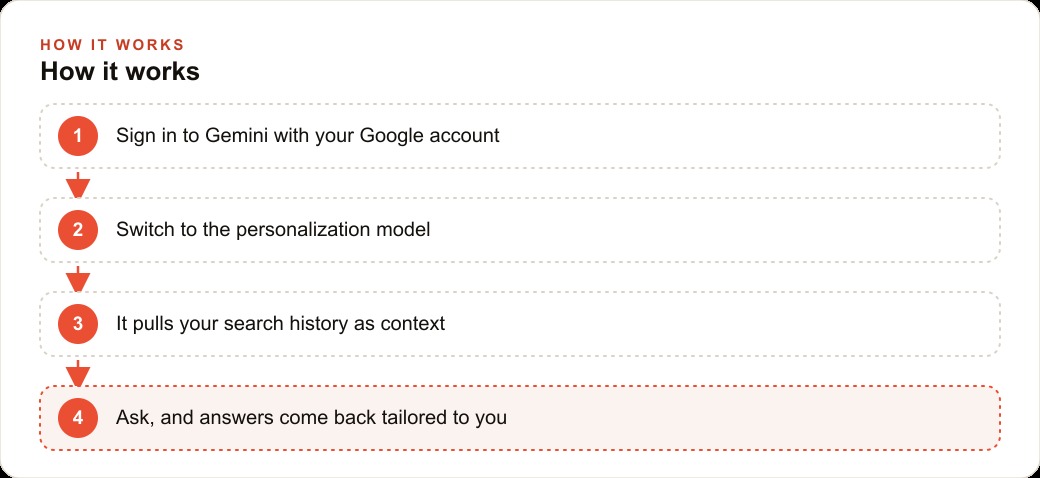
Task: Click the red 'HOW IT WORKS' eyebrow label
Action: [112, 45]
